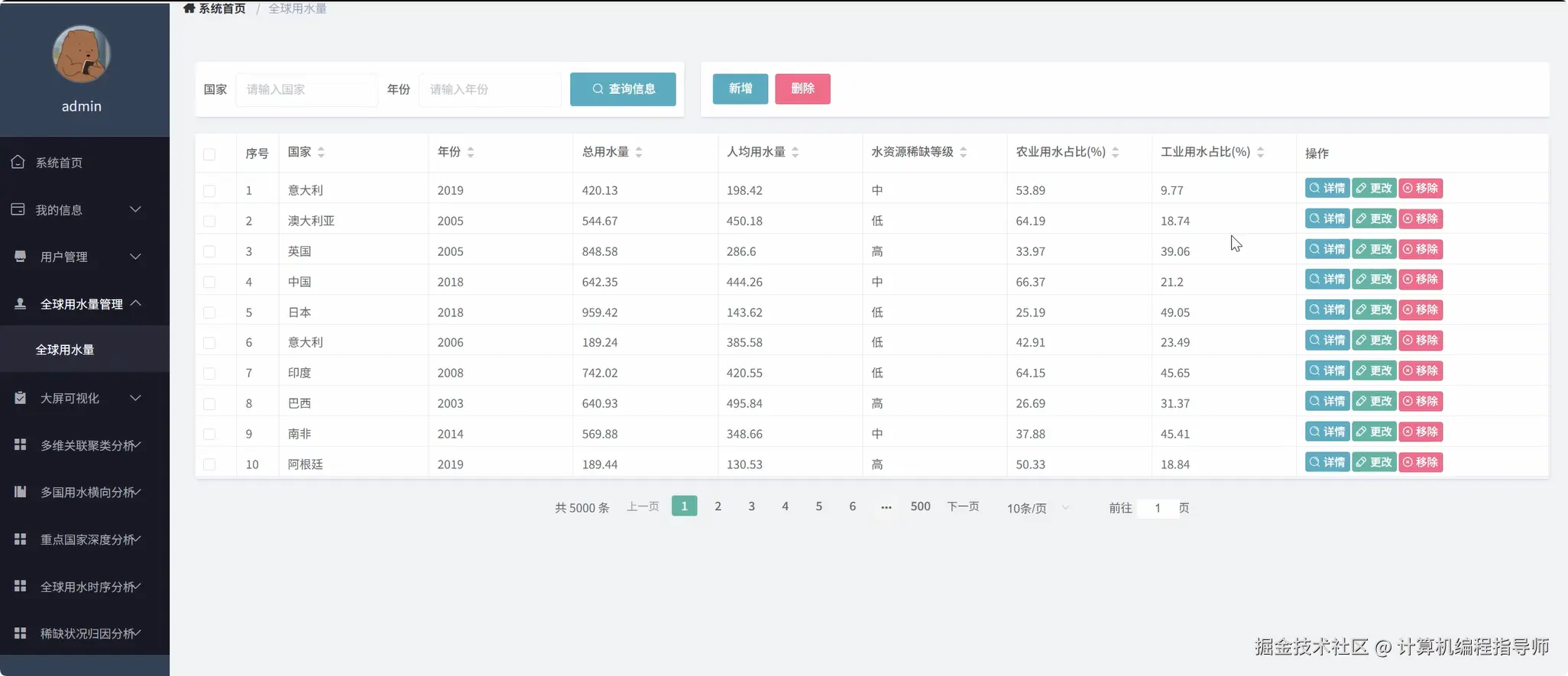
Task: Sort by 水资源稀缺等级 using its arrows
Action: point(964,153)
